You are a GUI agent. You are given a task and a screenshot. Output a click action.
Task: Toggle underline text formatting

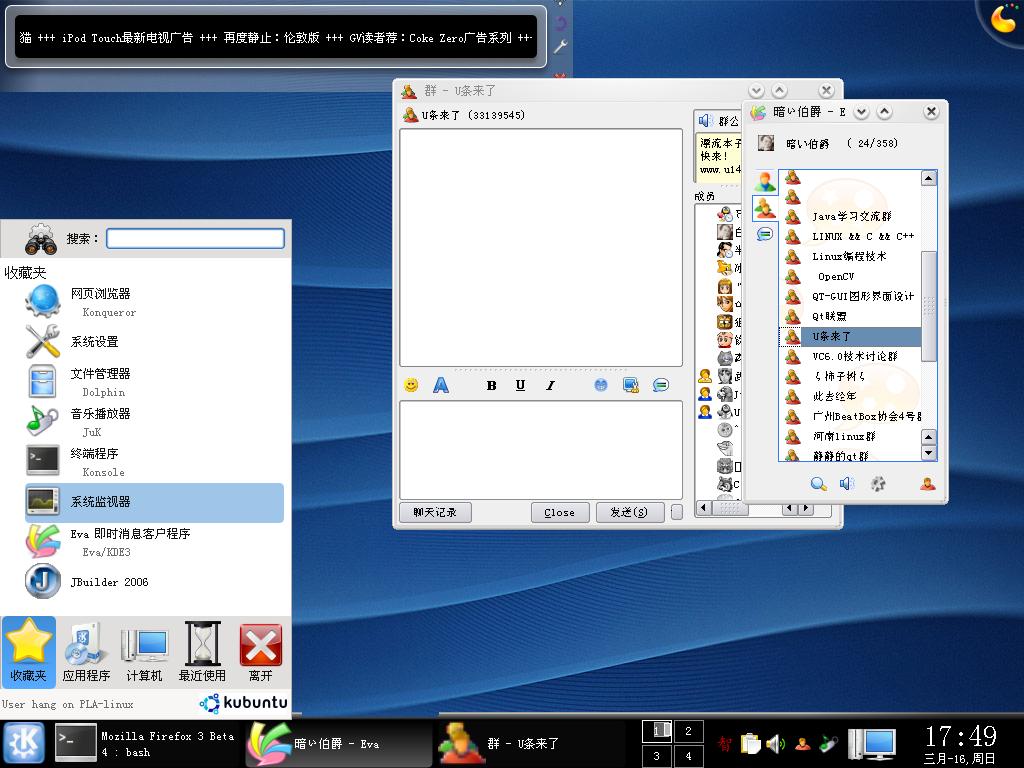click(x=520, y=386)
